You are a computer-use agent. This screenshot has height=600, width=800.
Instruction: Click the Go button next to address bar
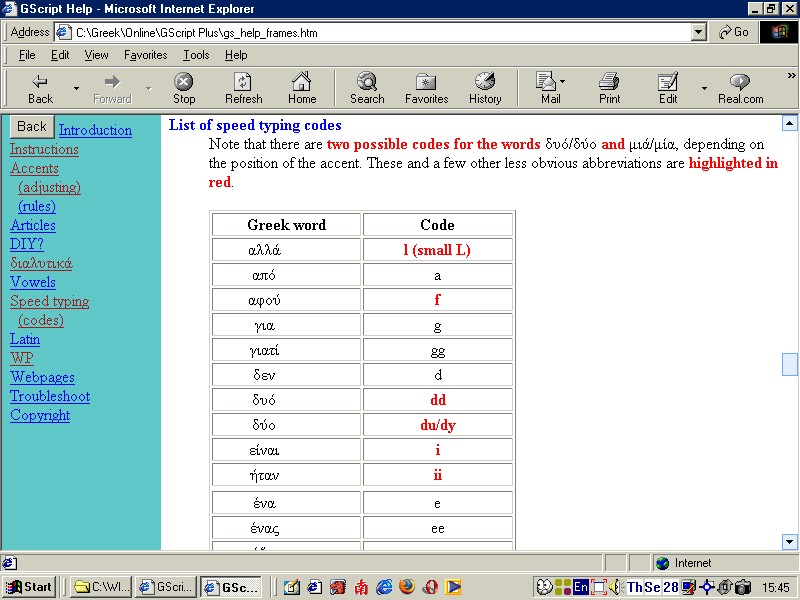[732, 31]
